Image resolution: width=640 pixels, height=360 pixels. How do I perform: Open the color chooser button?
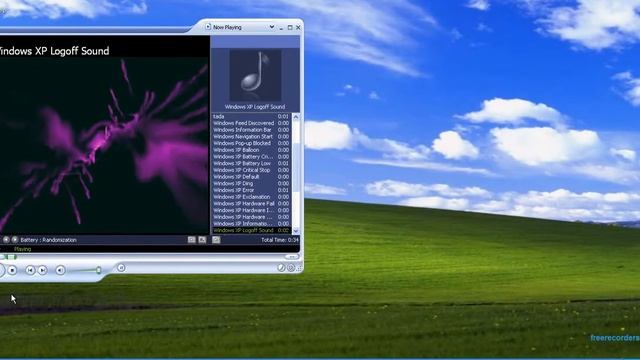[281, 268]
